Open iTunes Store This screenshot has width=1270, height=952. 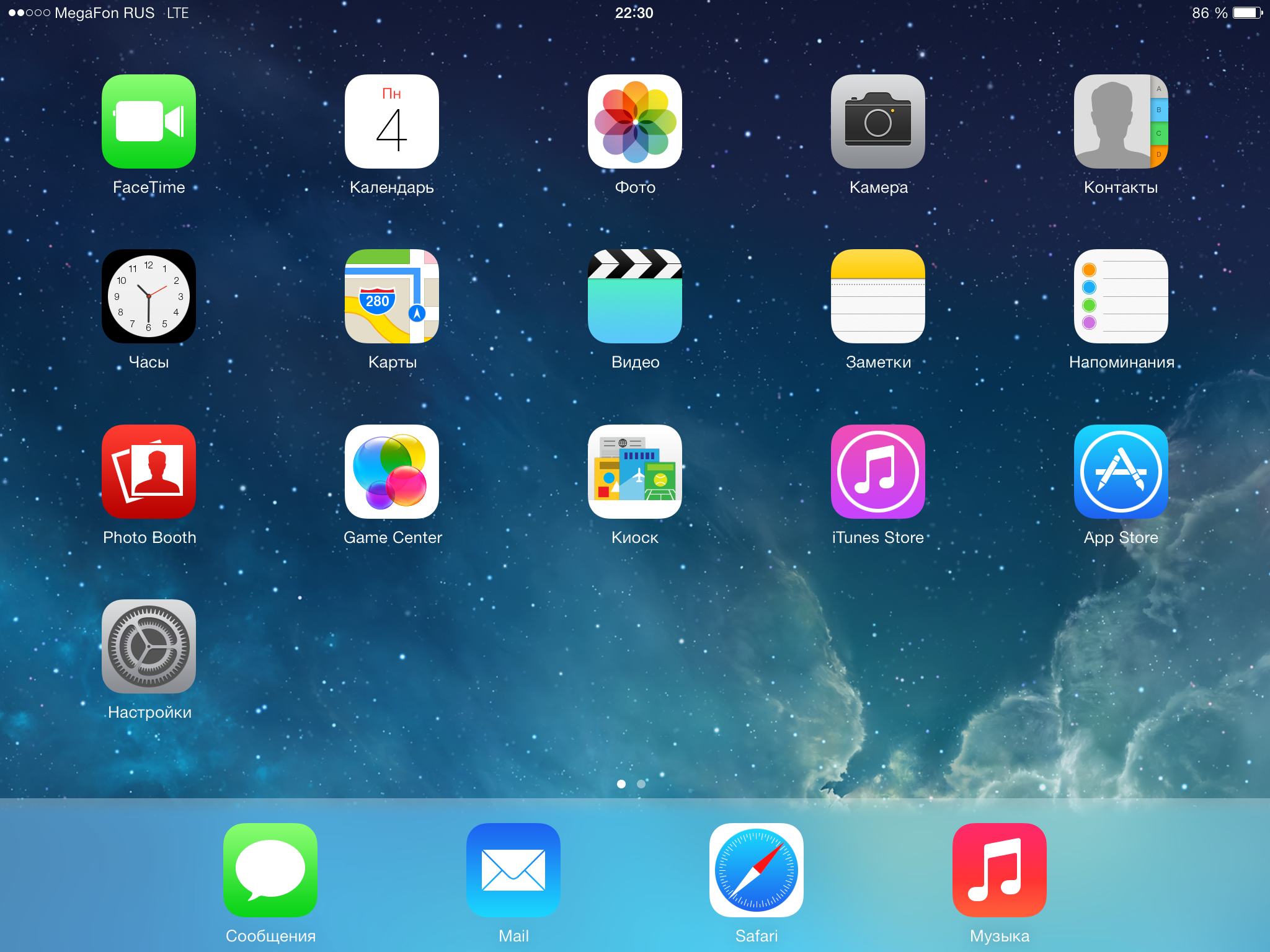click(878, 472)
